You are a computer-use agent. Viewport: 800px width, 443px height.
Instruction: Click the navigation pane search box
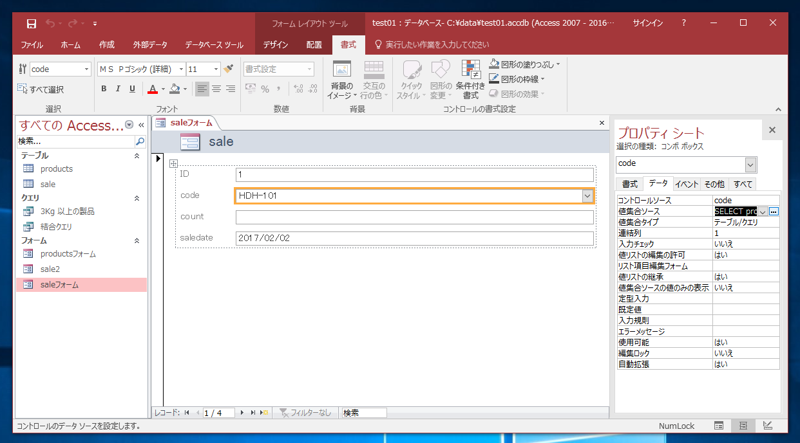76,141
